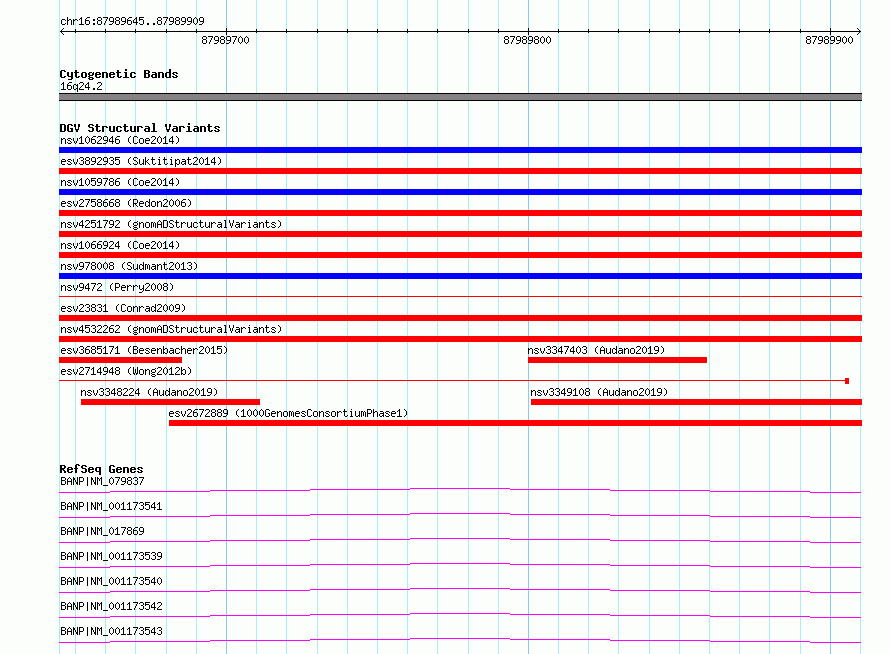Click the gray 16q24.2 cytogenetic band bar

460,97
